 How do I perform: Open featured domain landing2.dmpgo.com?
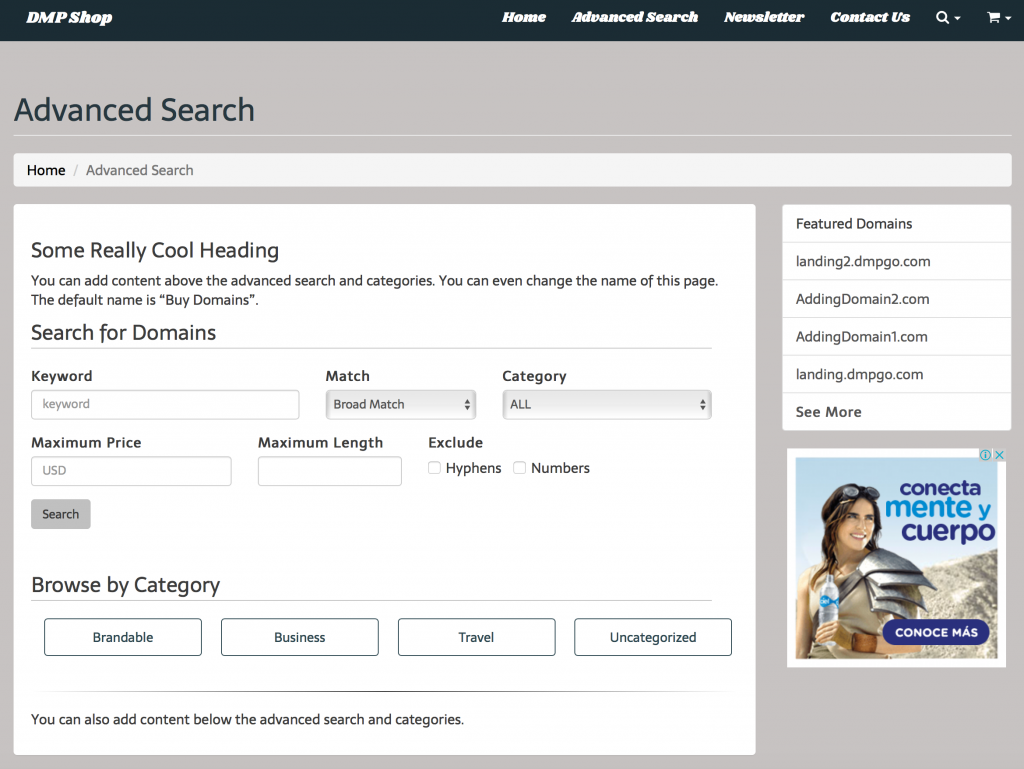coord(863,261)
